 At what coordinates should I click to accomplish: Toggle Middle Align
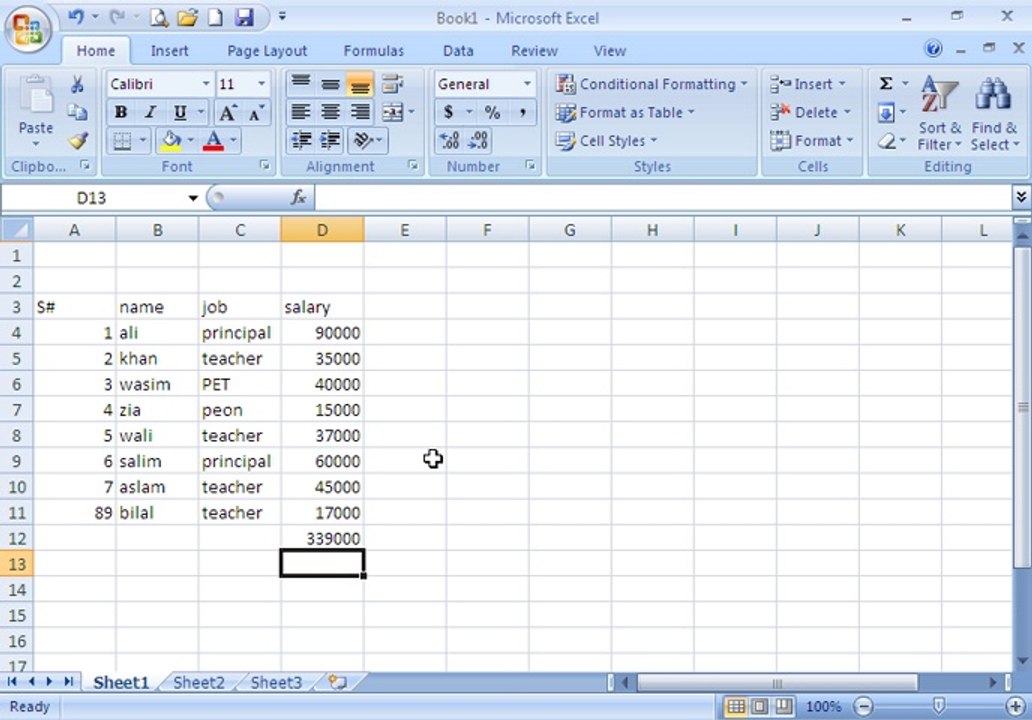pos(330,84)
